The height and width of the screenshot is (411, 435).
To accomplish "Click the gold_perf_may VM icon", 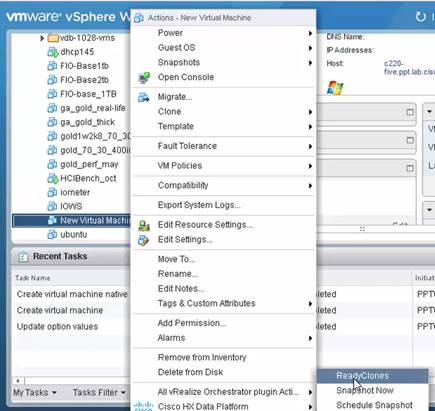I will coord(52,164).
